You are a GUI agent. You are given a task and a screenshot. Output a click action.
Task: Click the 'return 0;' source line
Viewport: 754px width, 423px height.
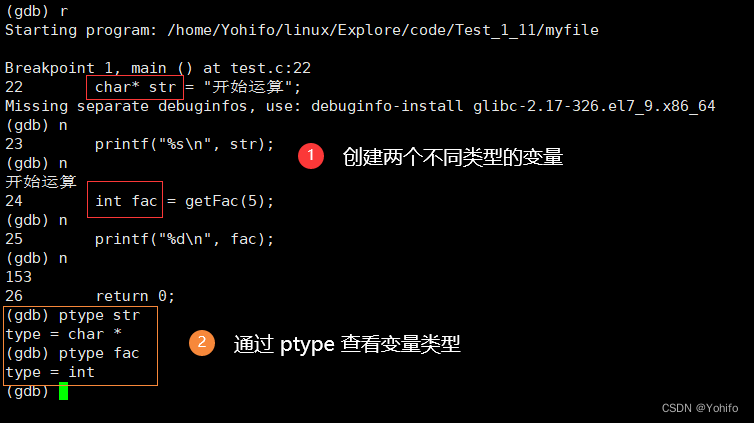click(135, 296)
